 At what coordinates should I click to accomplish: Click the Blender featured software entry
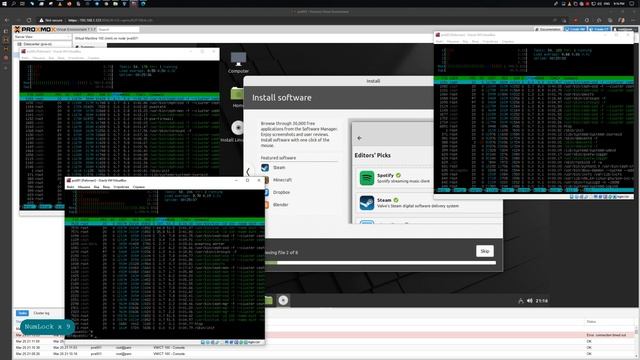280,204
